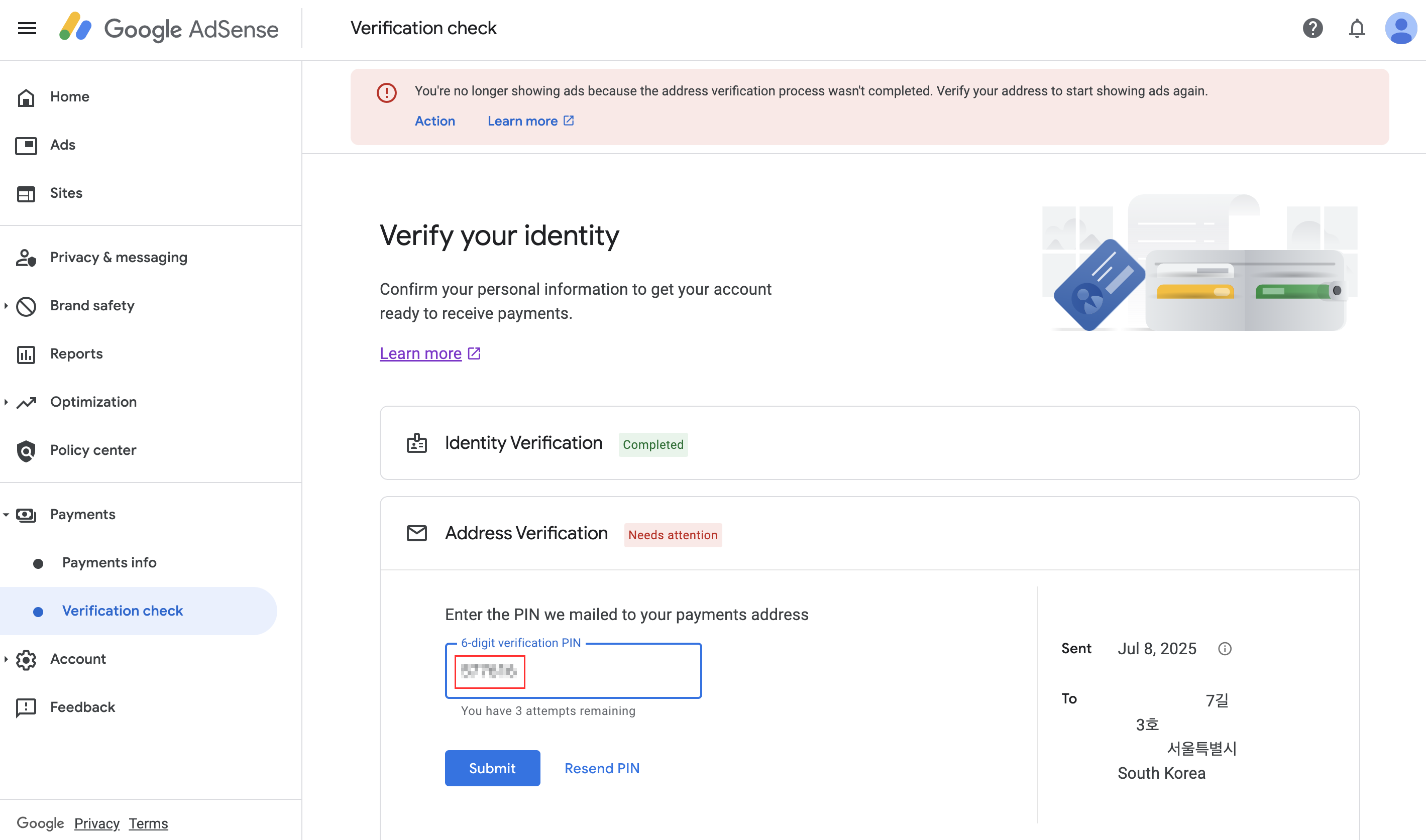
Task: Collapse the Payments section
Action: (6, 515)
